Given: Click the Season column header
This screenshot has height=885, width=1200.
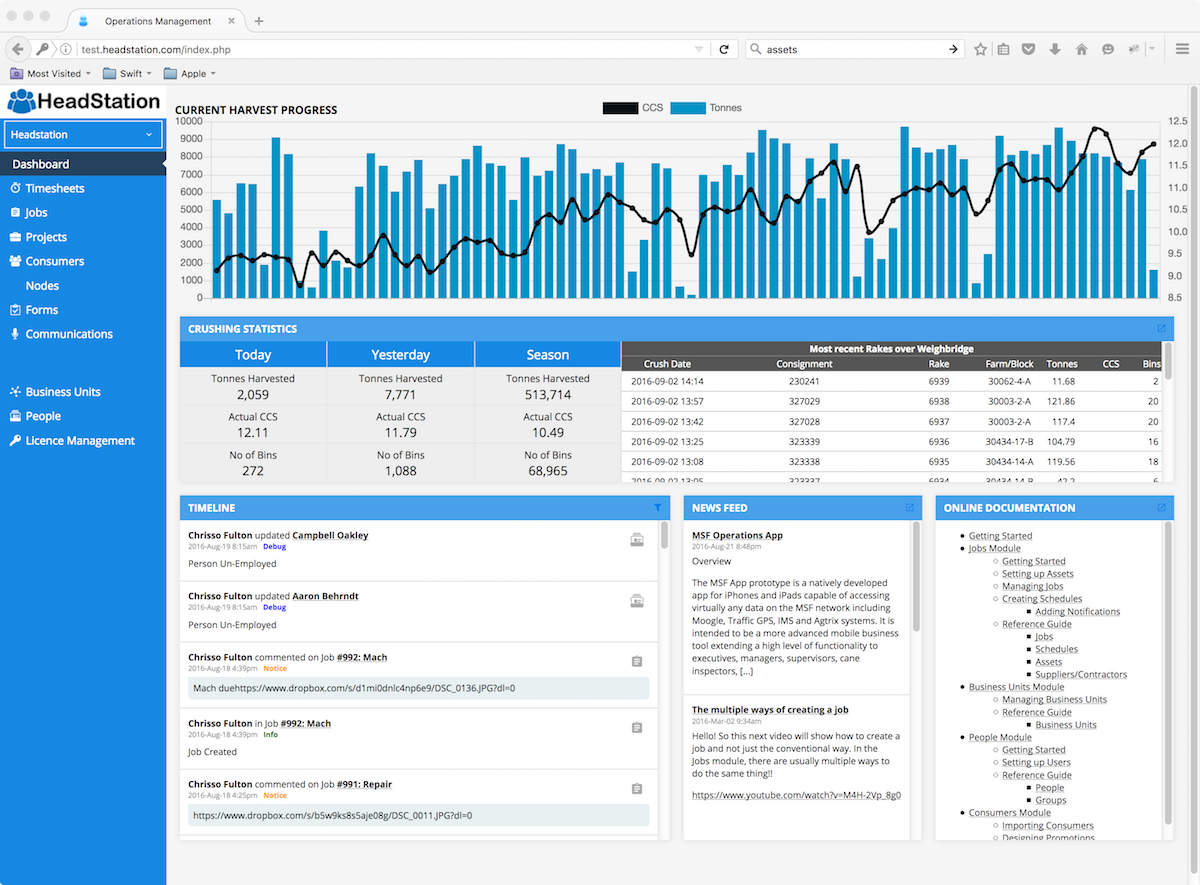Looking at the screenshot, I should pyautogui.click(x=548, y=354).
